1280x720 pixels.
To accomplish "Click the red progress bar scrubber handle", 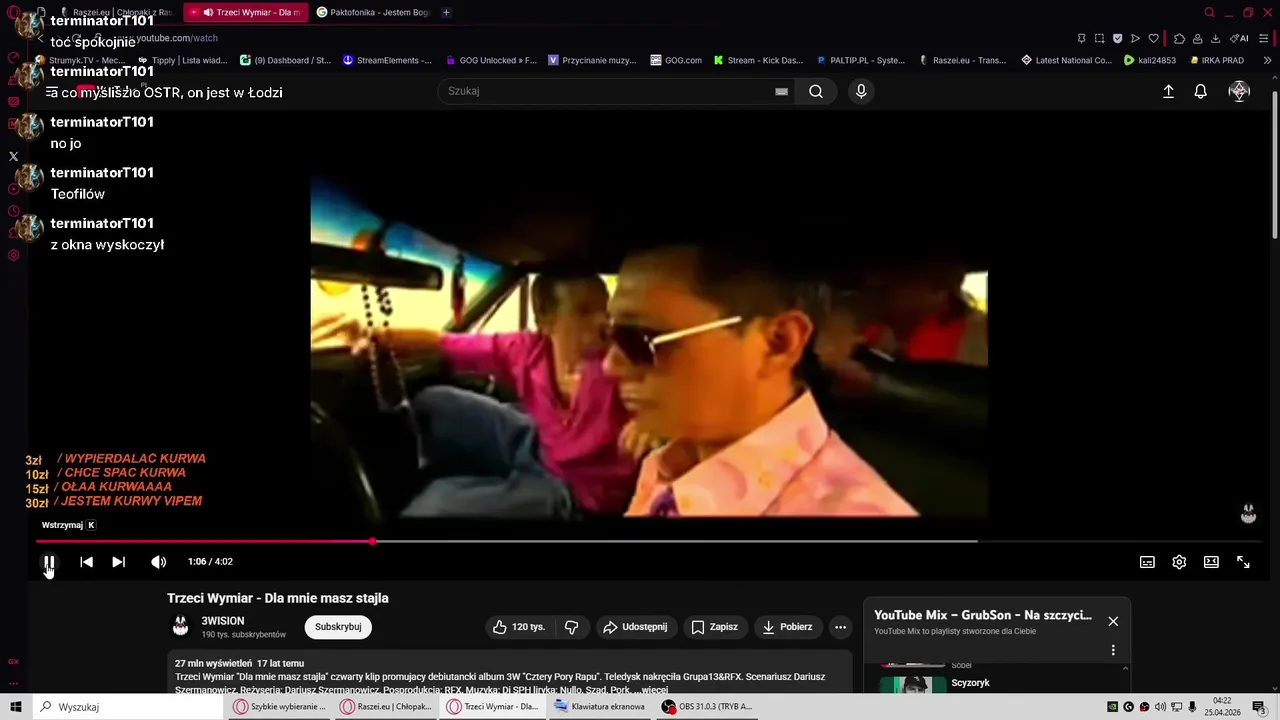I will point(372,542).
